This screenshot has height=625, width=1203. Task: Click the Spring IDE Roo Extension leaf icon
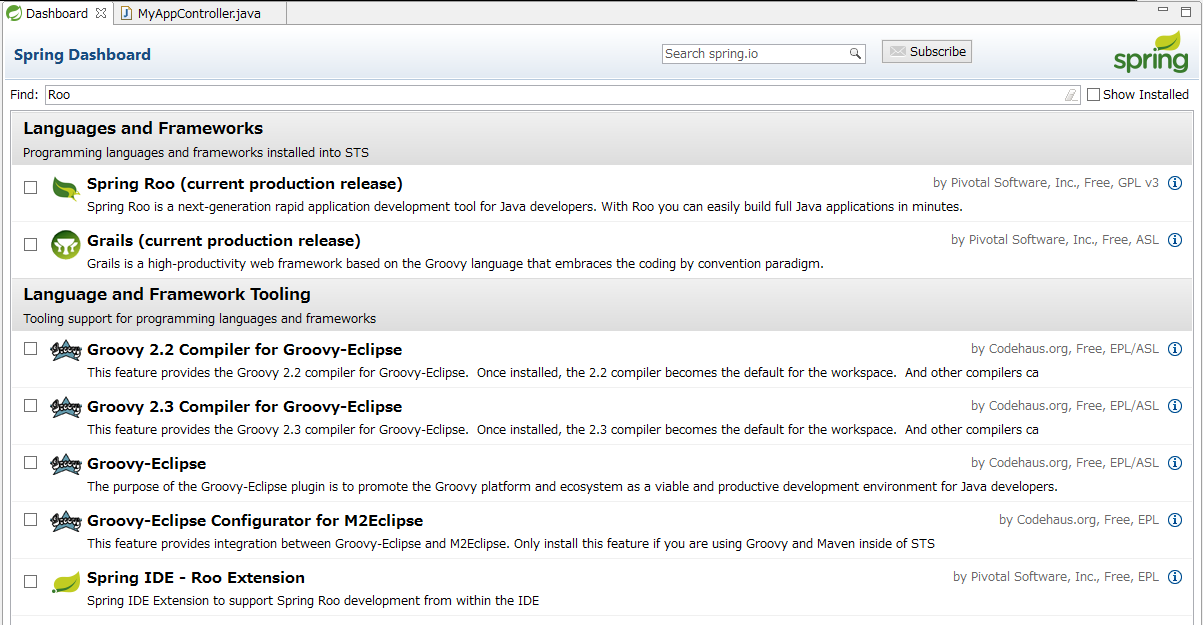click(x=66, y=581)
